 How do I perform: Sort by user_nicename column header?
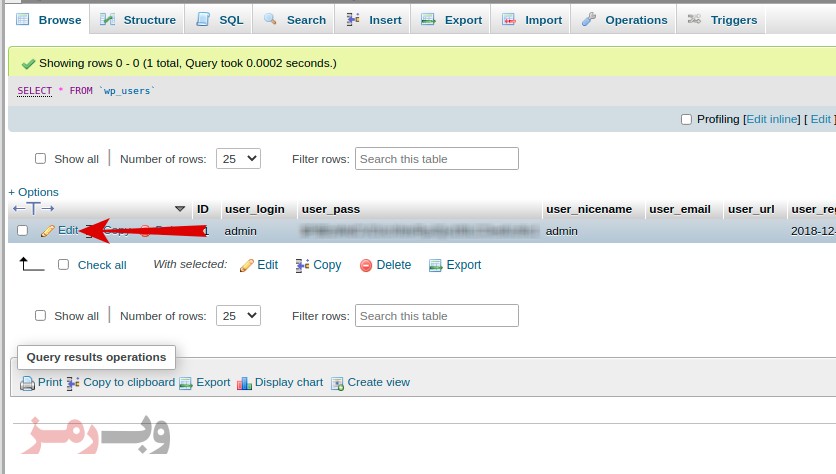click(589, 209)
